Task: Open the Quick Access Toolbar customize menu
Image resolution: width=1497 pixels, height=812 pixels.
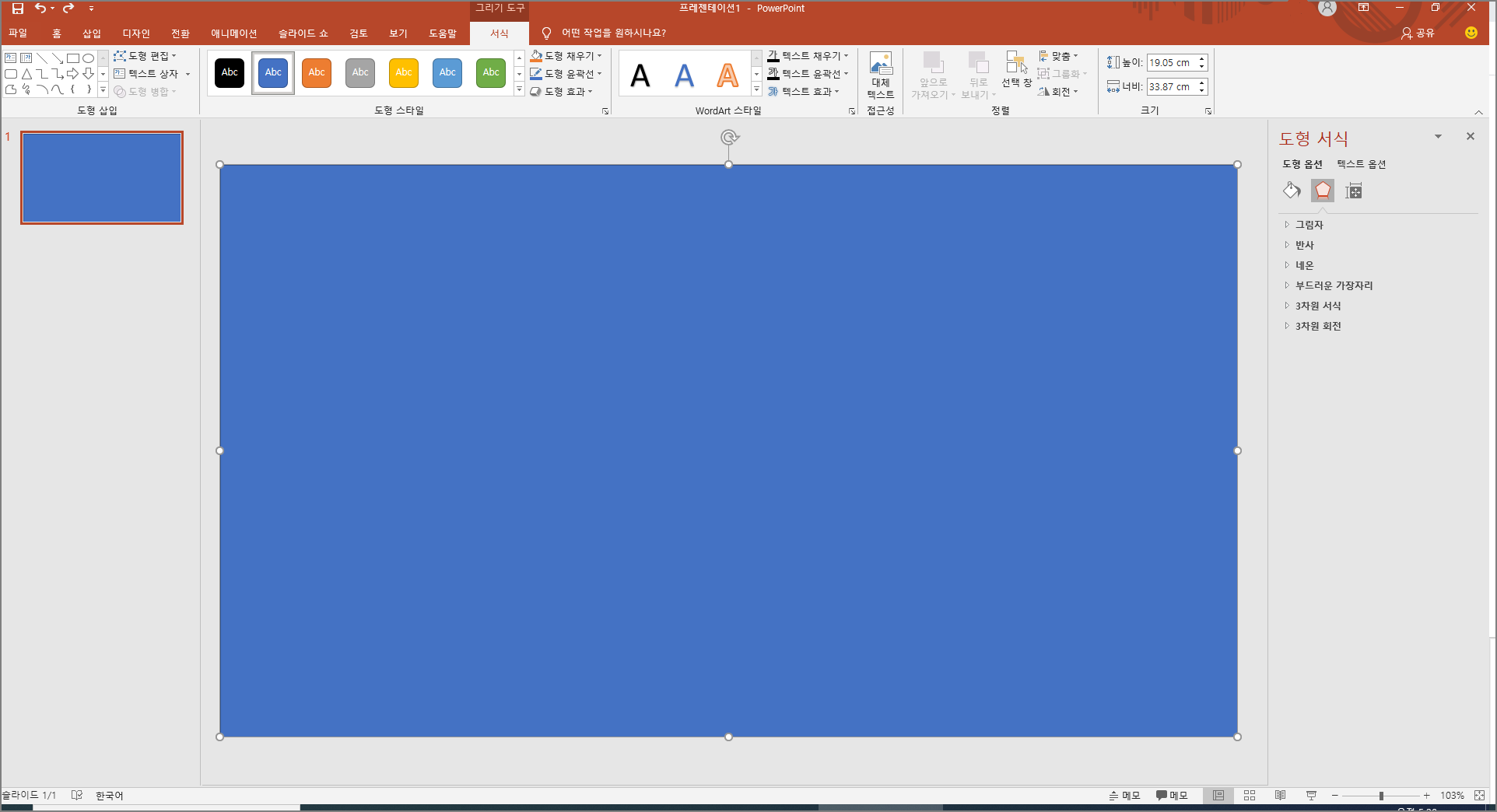Action: pyautogui.click(x=91, y=9)
